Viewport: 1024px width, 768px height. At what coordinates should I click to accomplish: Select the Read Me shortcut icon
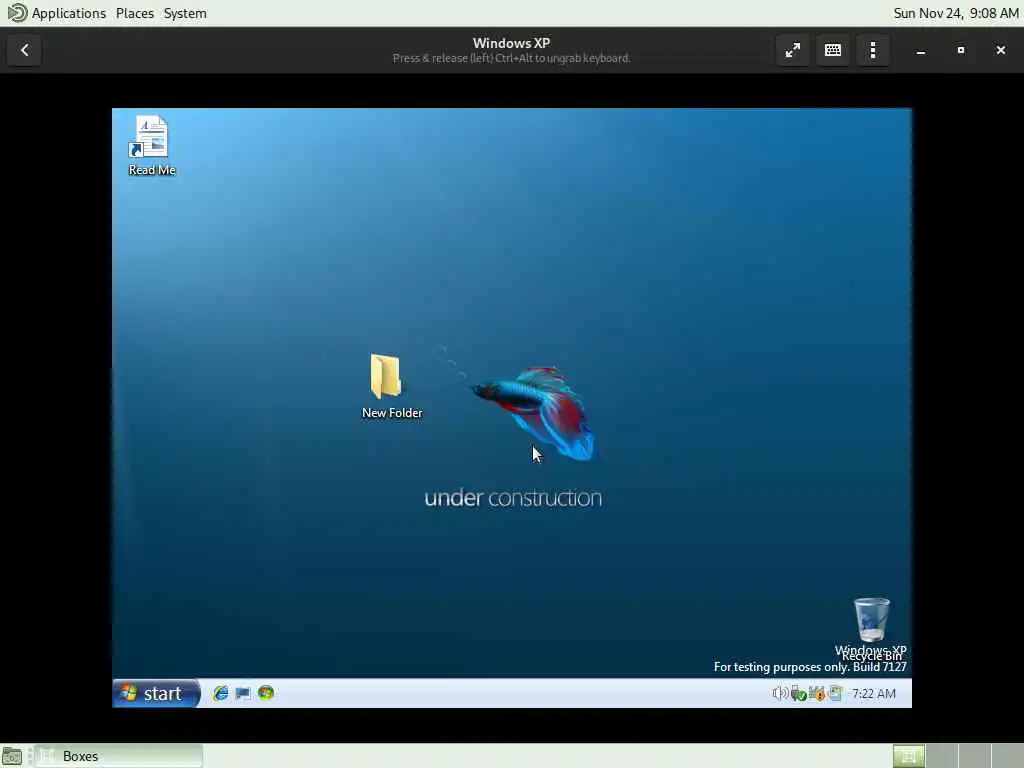click(152, 146)
